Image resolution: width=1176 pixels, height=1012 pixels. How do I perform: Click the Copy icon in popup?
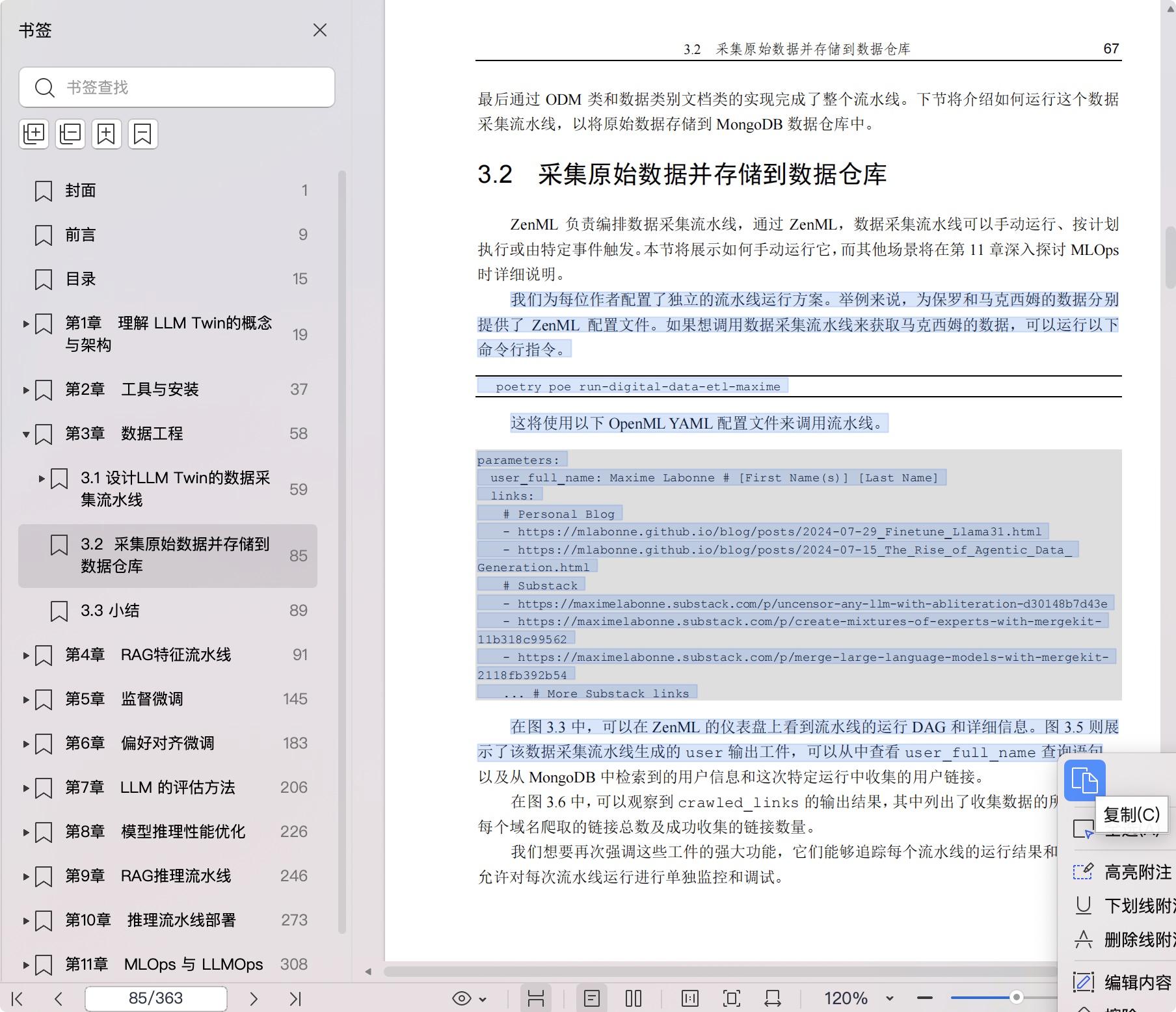pyautogui.click(x=1084, y=780)
